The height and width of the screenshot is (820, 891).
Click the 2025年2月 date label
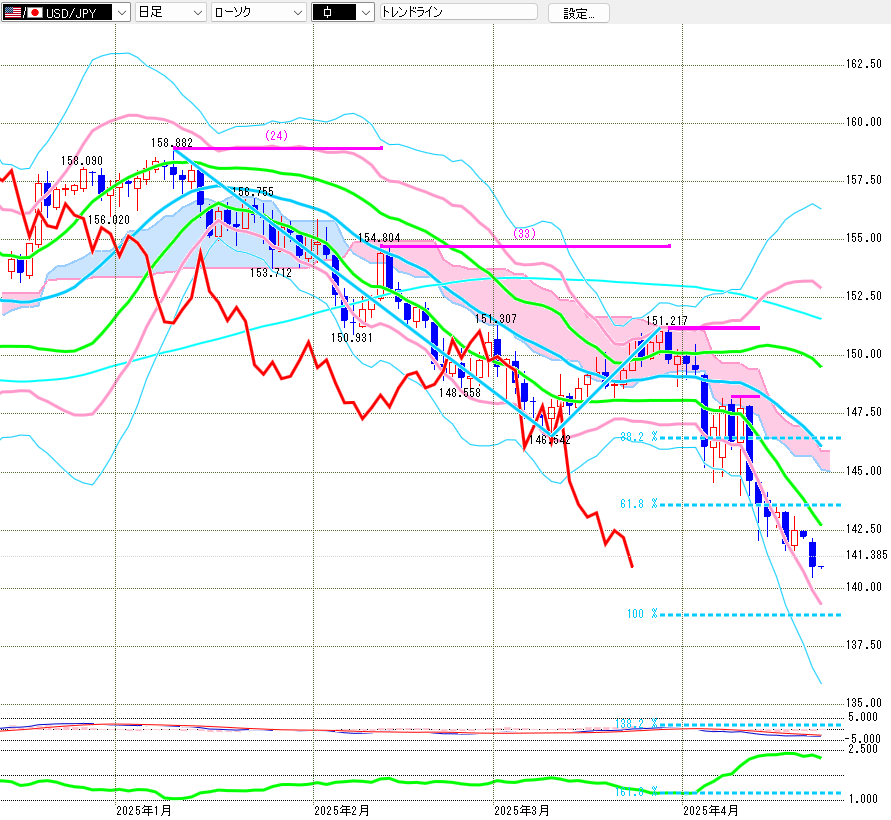point(342,811)
